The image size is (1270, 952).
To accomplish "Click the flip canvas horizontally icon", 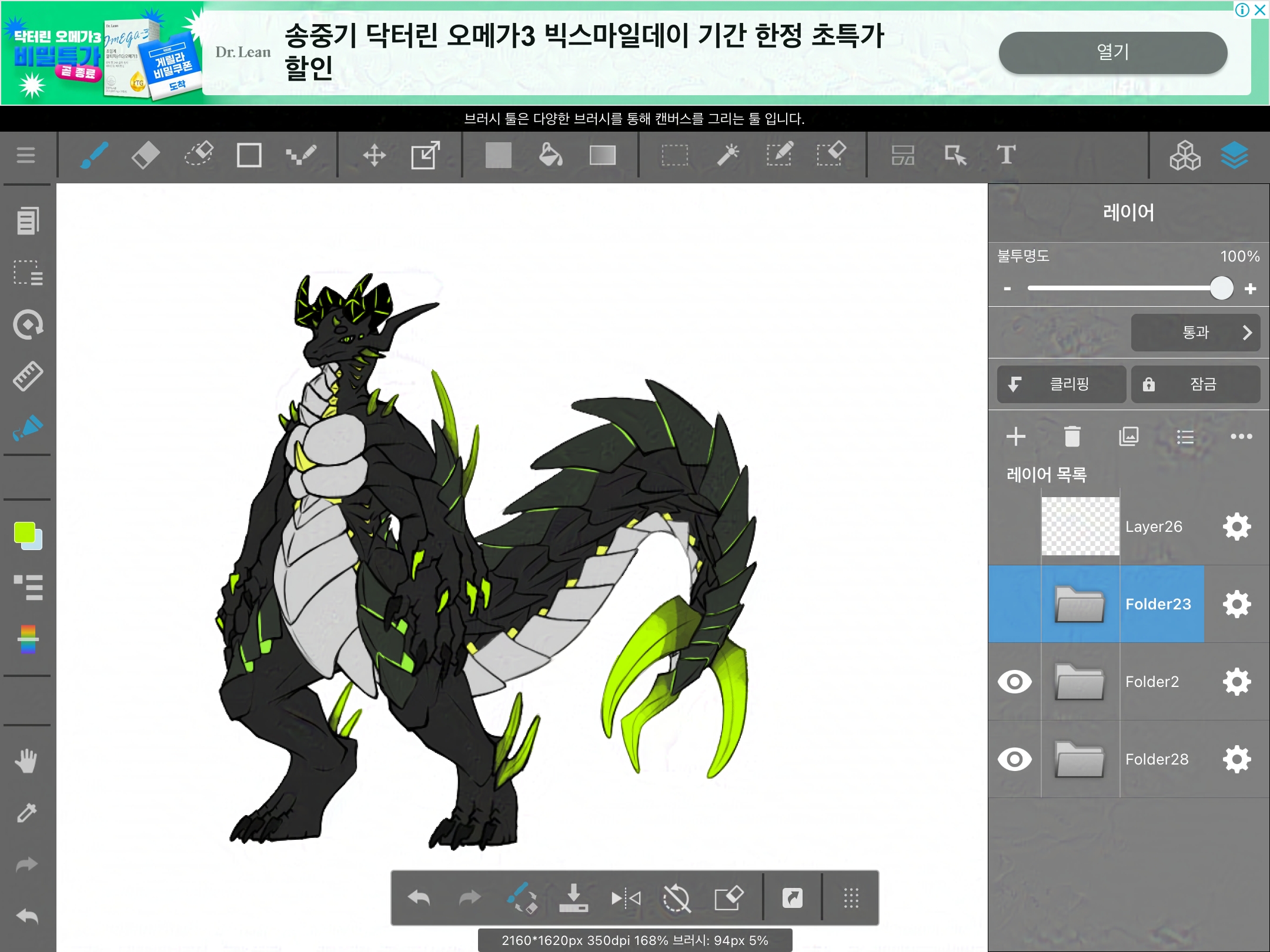I will click(625, 898).
